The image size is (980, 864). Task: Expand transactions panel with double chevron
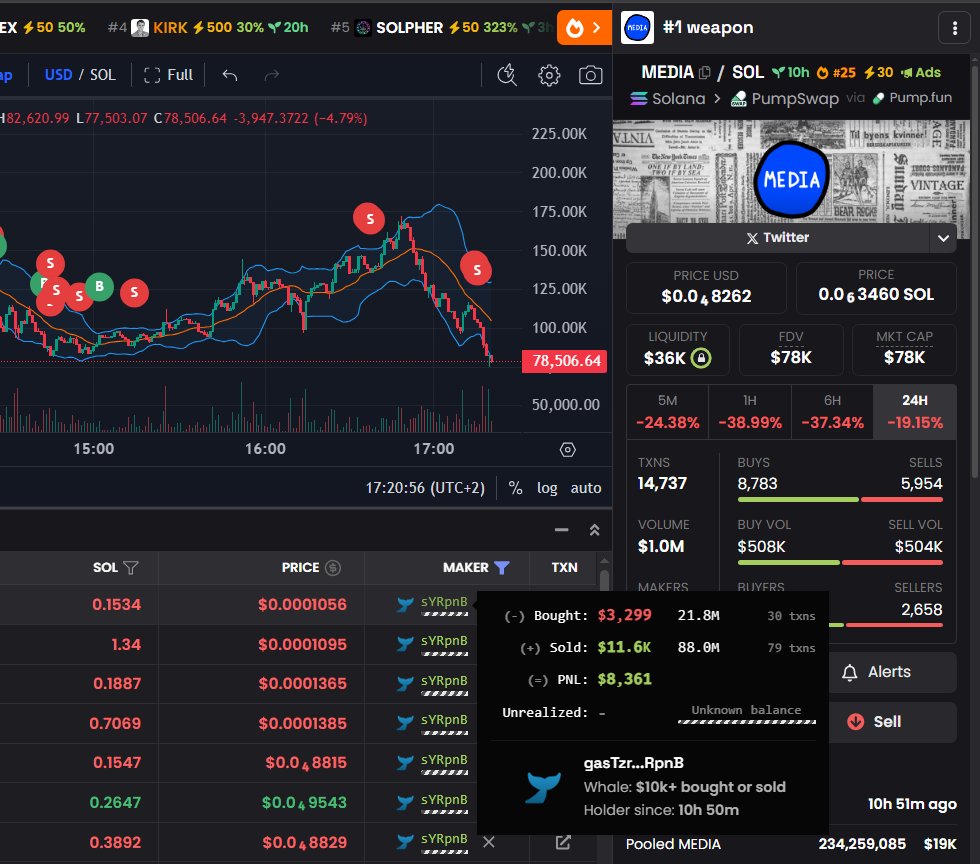pos(594,530)
